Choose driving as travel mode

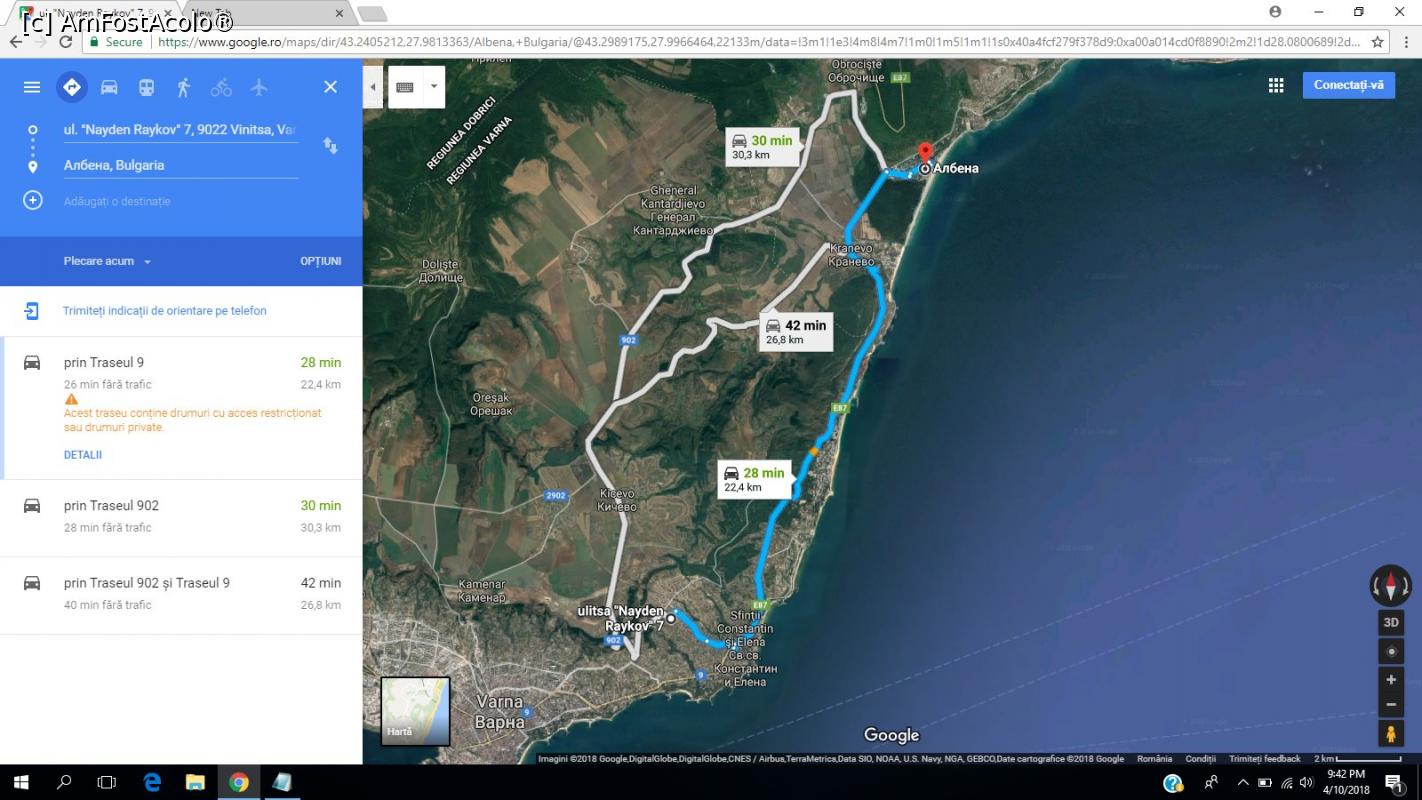pyautogui.click(x=109, y=87)
